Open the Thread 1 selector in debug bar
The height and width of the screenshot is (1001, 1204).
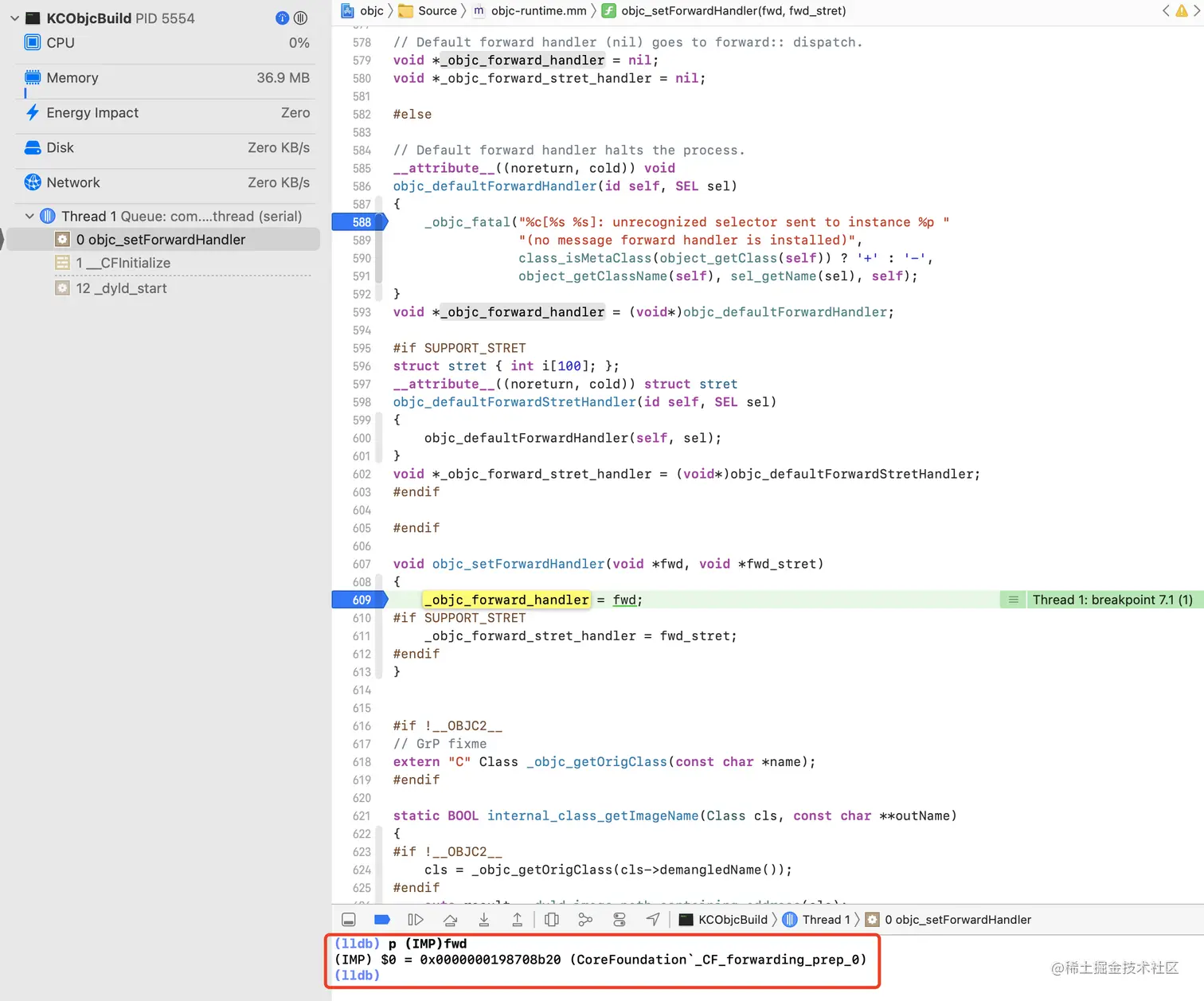point(816,920)
